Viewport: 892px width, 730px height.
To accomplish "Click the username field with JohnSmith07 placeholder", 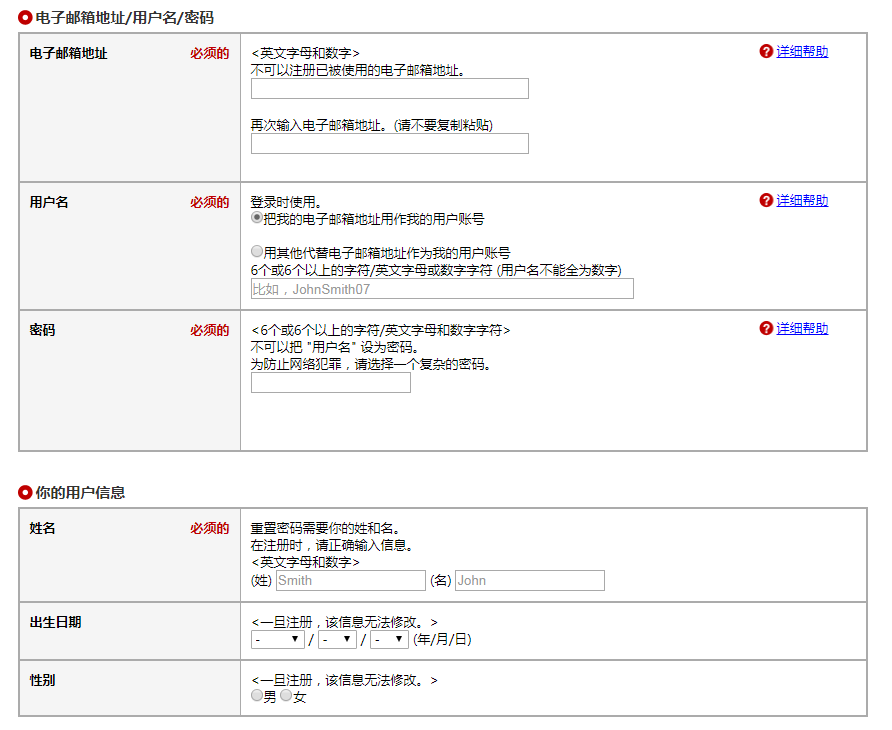I will (442, 289).
